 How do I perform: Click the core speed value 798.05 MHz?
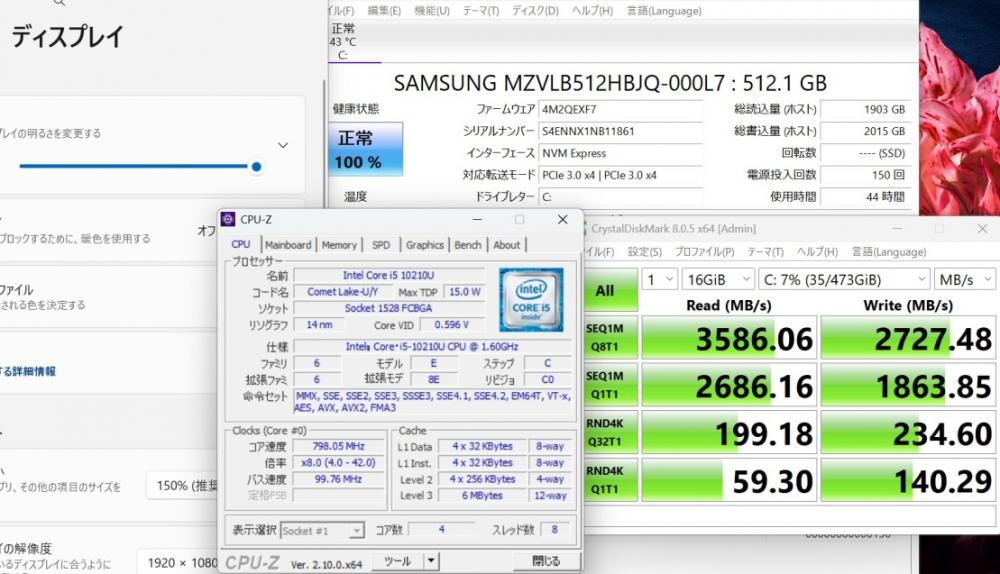point(339,446)
